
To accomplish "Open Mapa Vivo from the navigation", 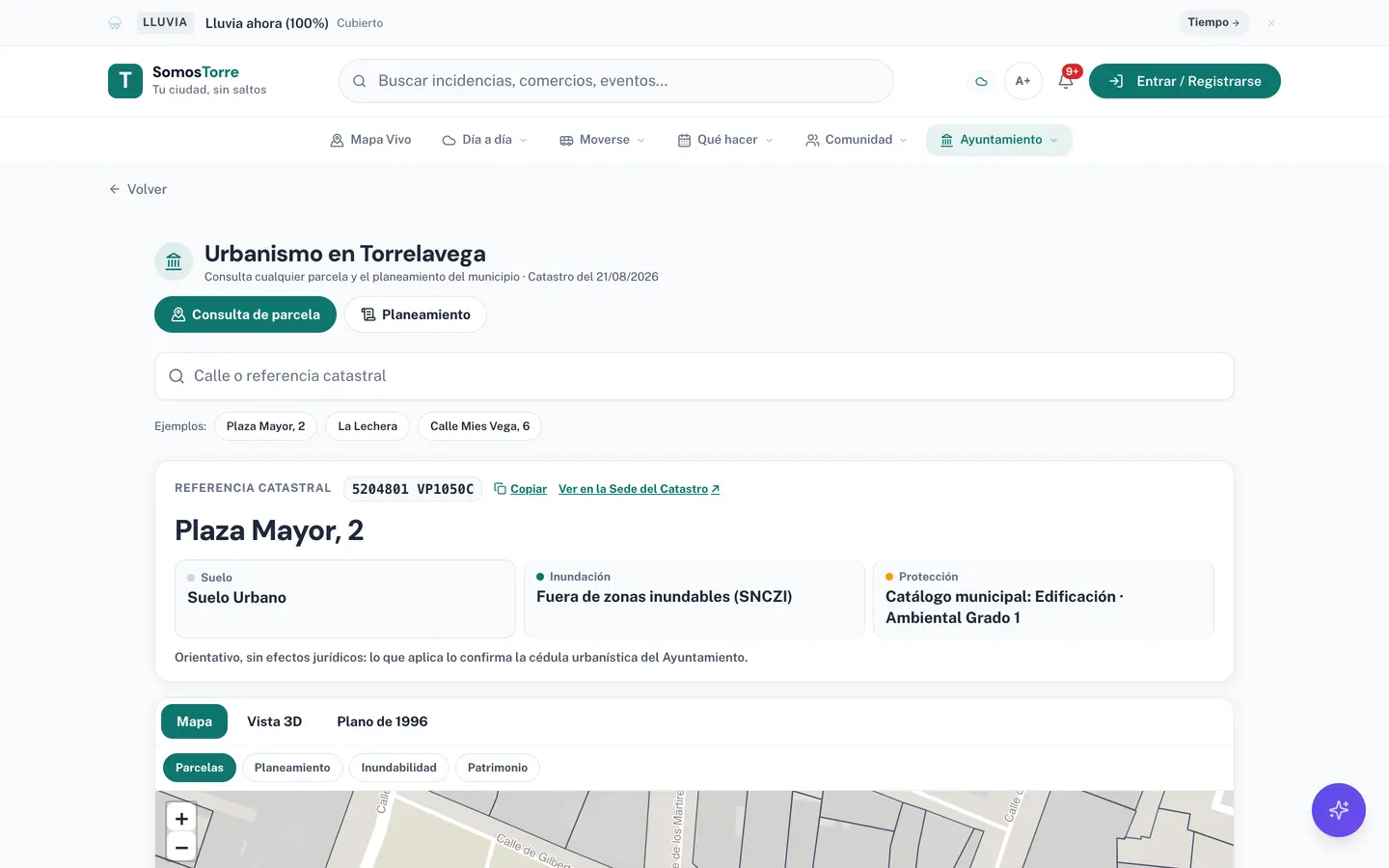I will click(x=370, y=140).
